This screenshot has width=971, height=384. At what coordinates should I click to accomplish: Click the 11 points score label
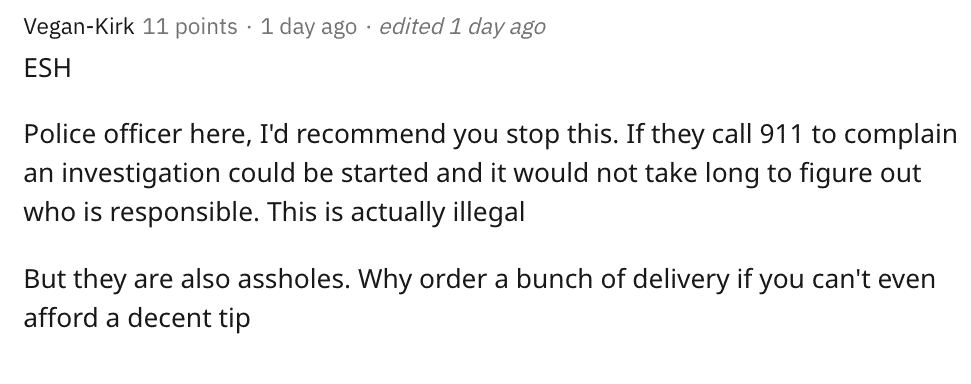(x=190, y=27)
